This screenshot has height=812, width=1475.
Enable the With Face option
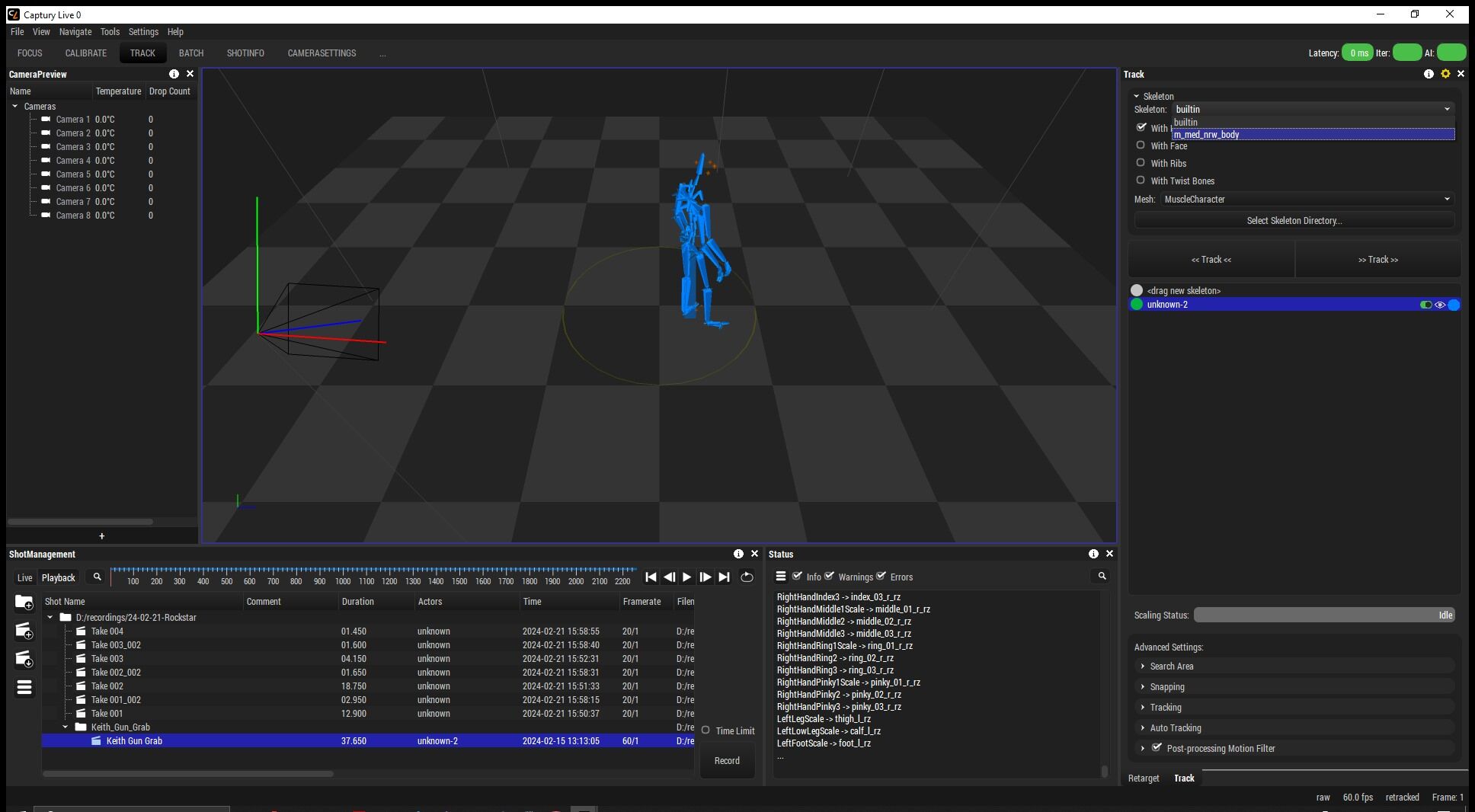[x=1141, y=145]
